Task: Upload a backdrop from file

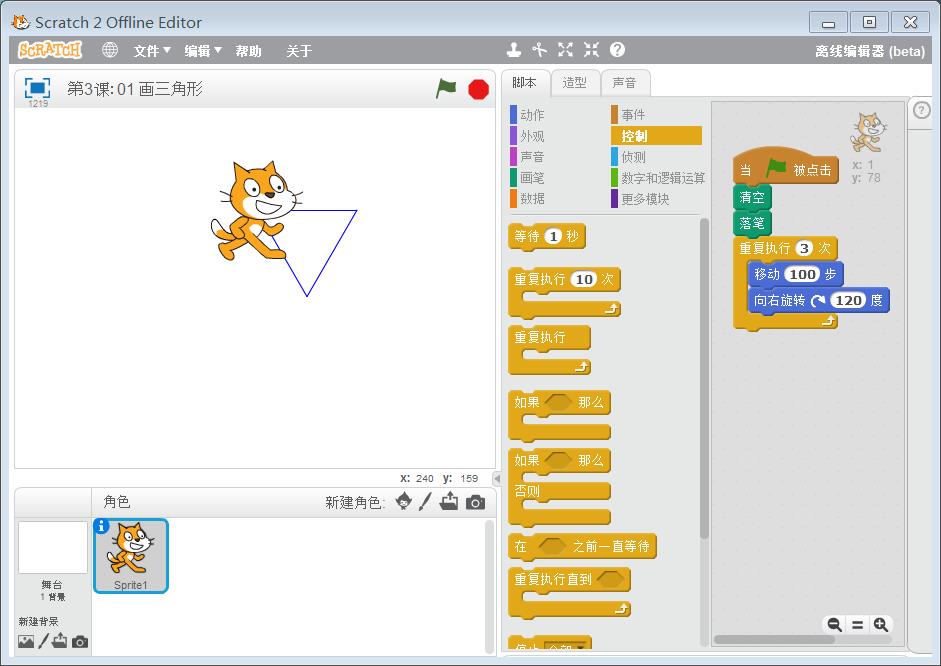Action: tap(59, 641)
